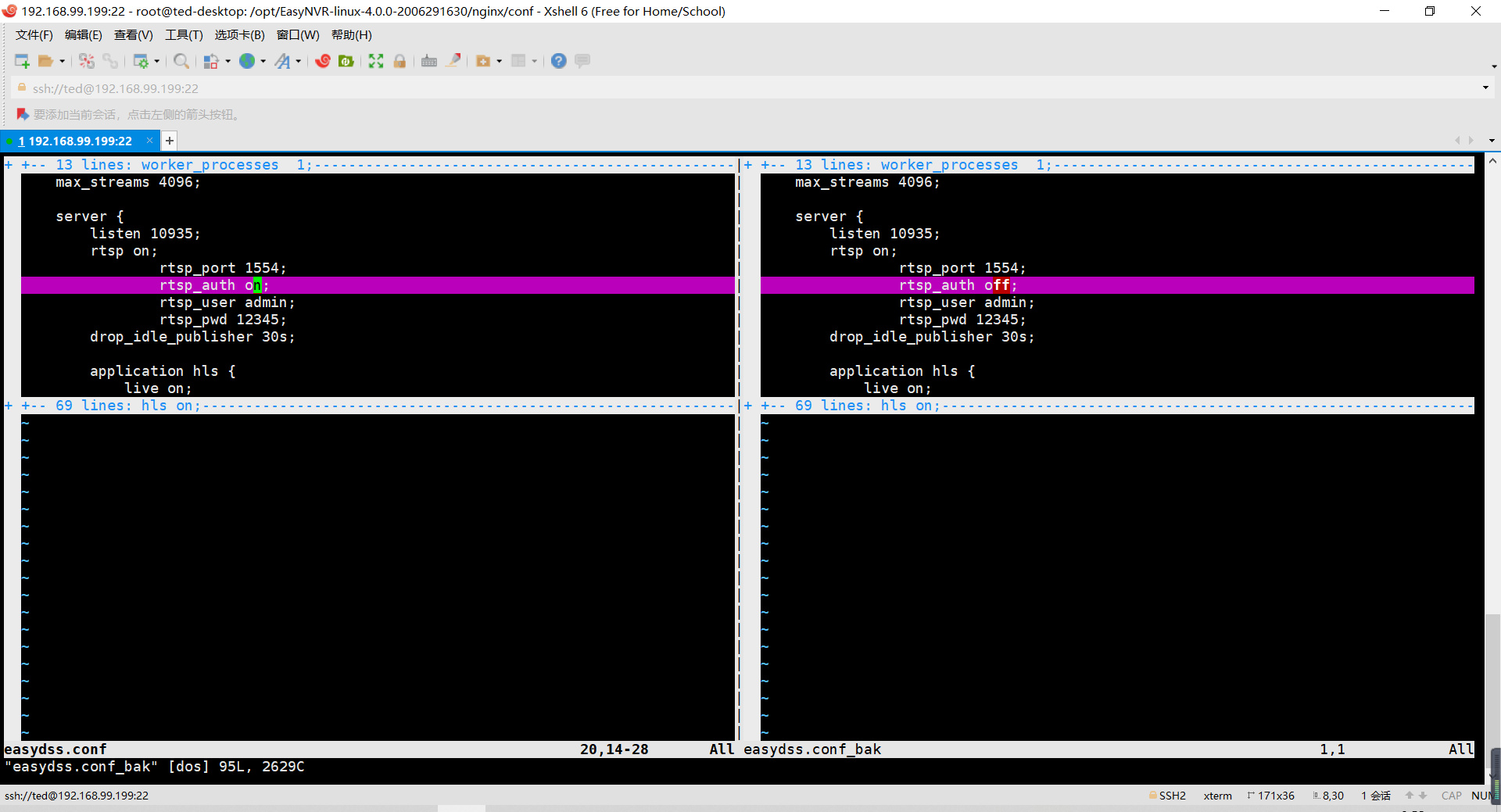Click the Reconnect toolbar icon
The image size is (1501, 812).
110,61
